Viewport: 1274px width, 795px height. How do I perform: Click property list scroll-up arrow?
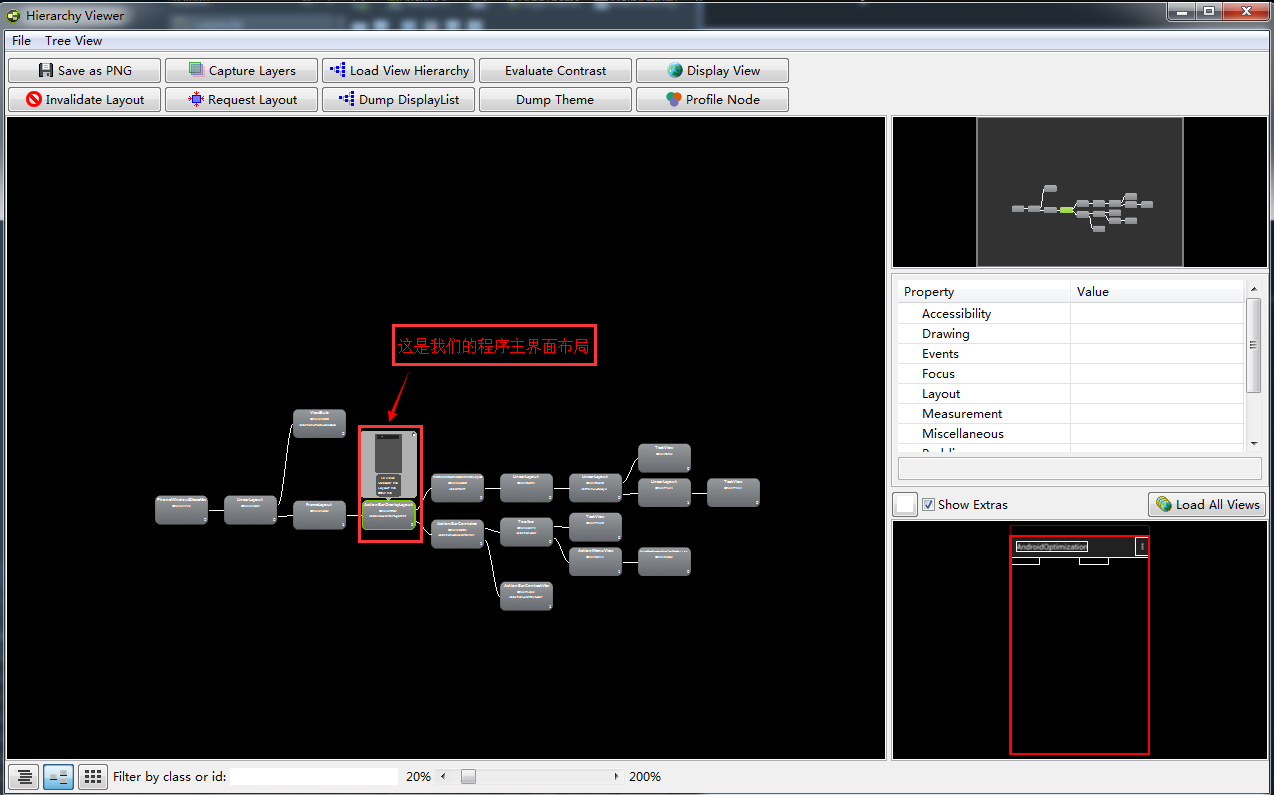point(1254,289)
